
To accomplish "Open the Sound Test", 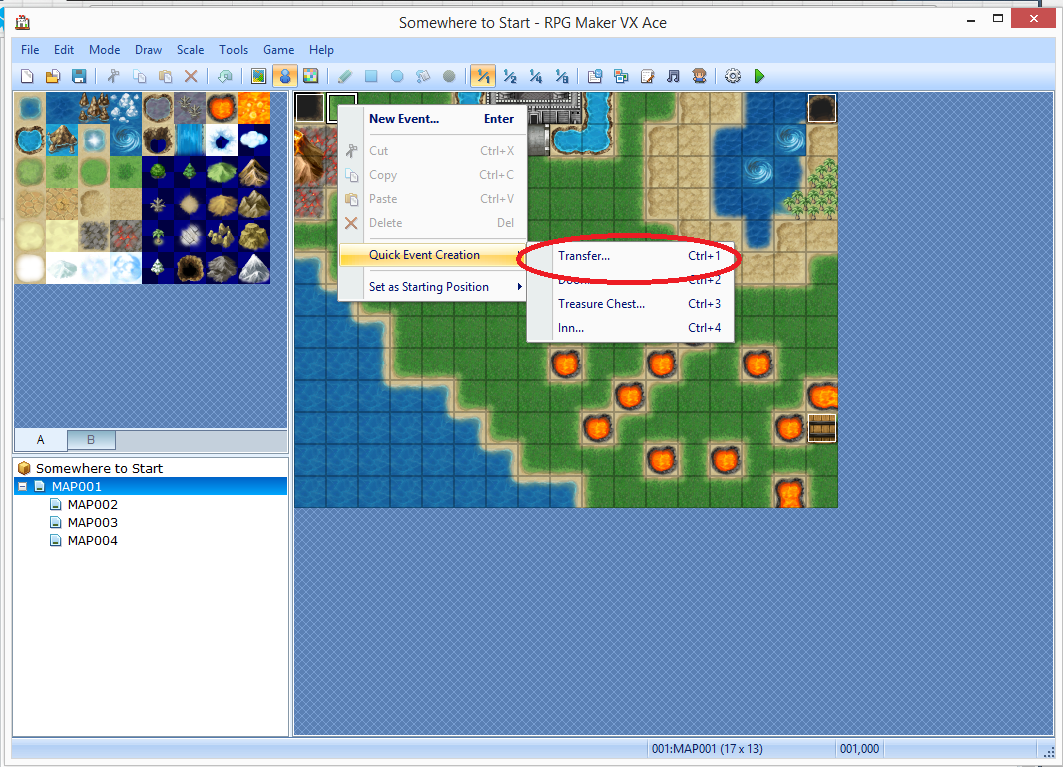I will click(672, 76).
